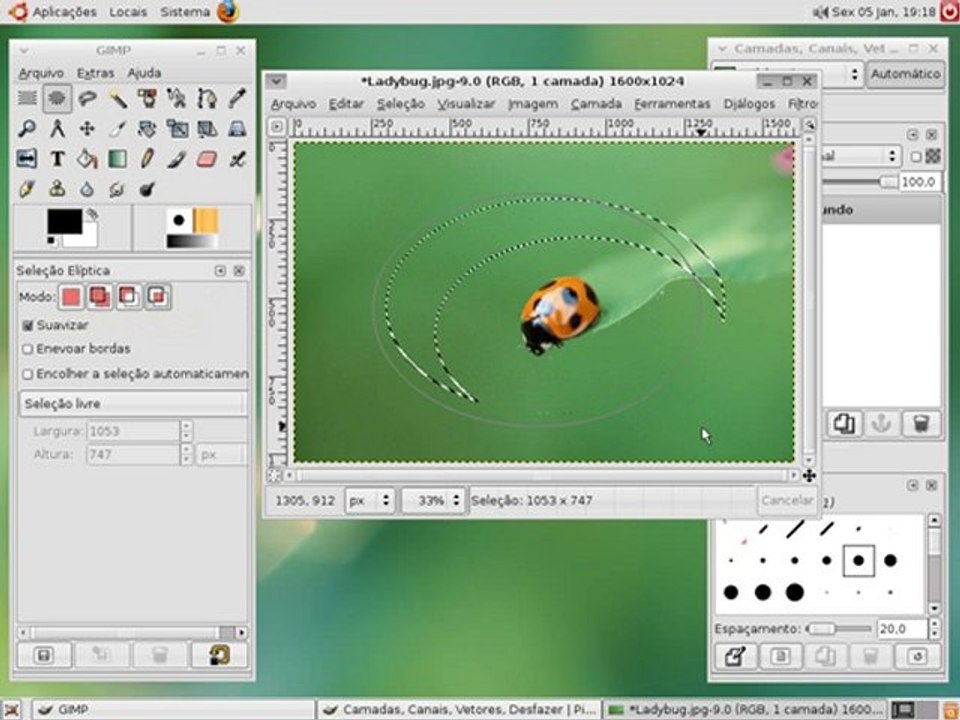The image size is (960, 720).
Task: Click the Largura value stepper
Action: click(187, 431)
